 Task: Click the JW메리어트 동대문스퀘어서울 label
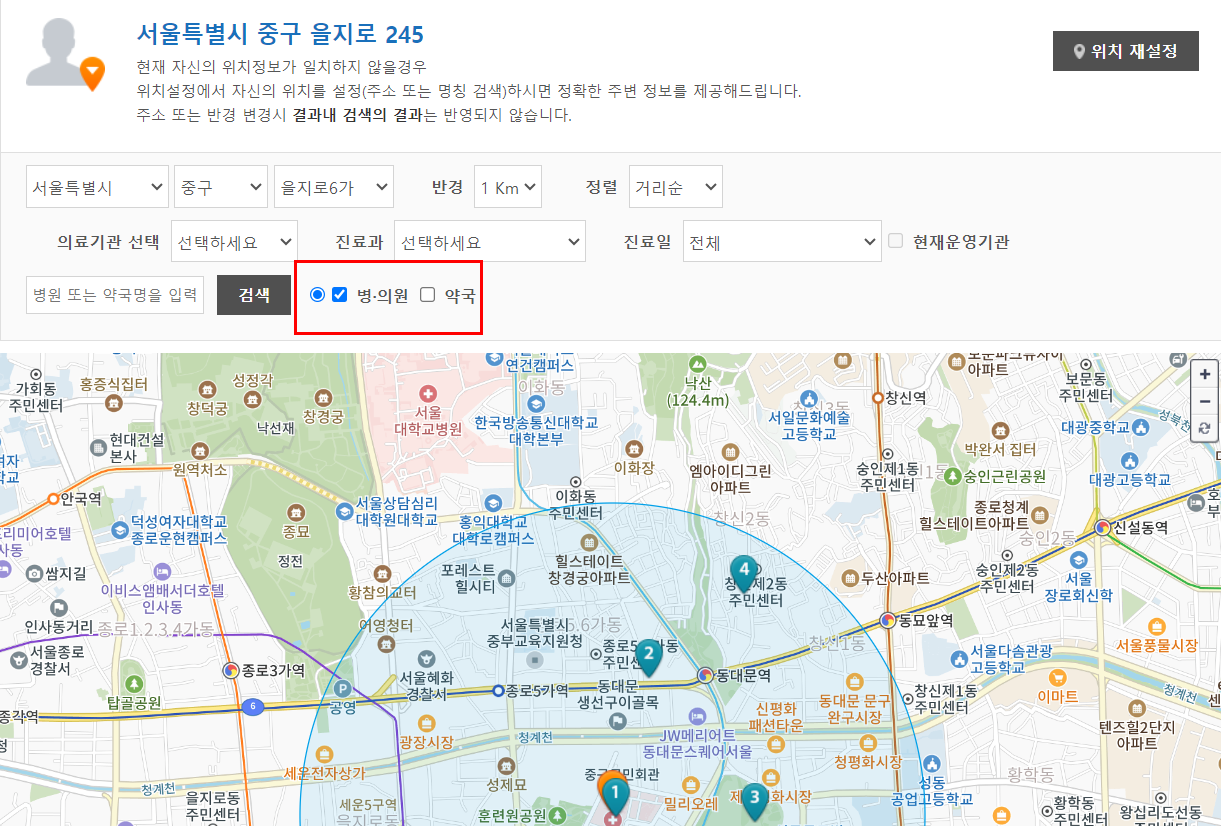click(697, 743)
